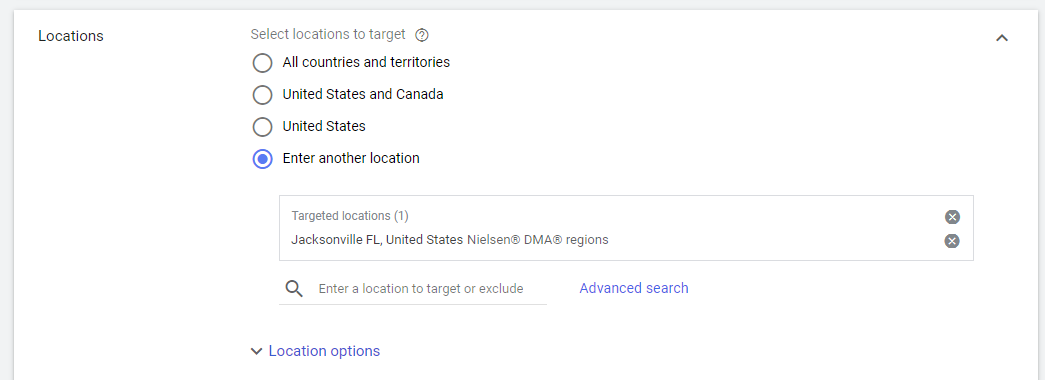This screenshot has height=380, width=1045.
Task: Pick the United States radio button
Action: [263, 127]
